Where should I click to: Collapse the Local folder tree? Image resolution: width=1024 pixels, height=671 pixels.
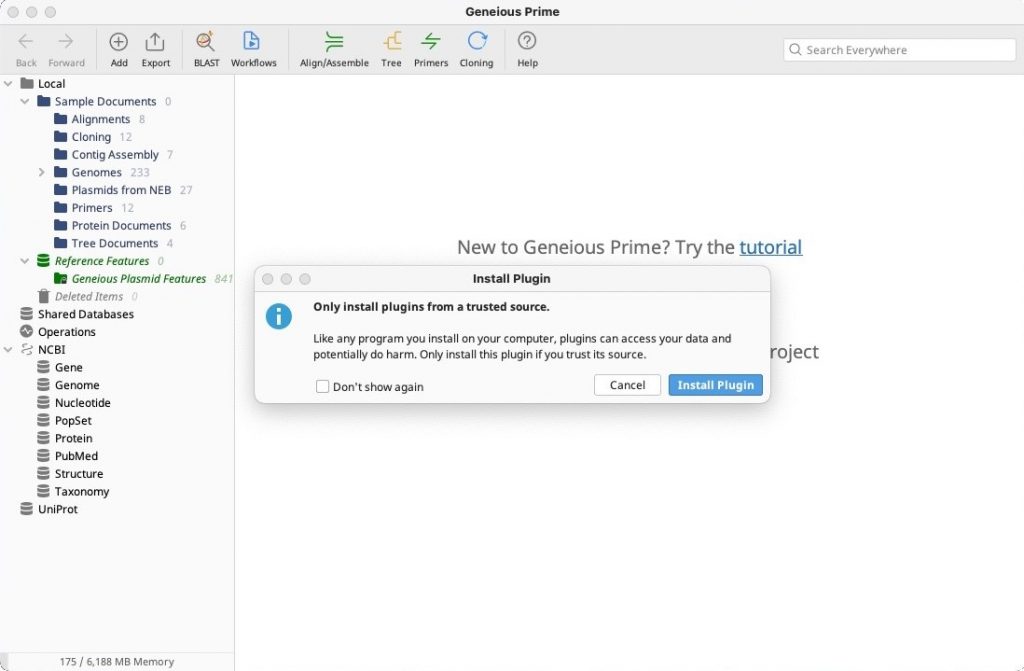(8, 84)
